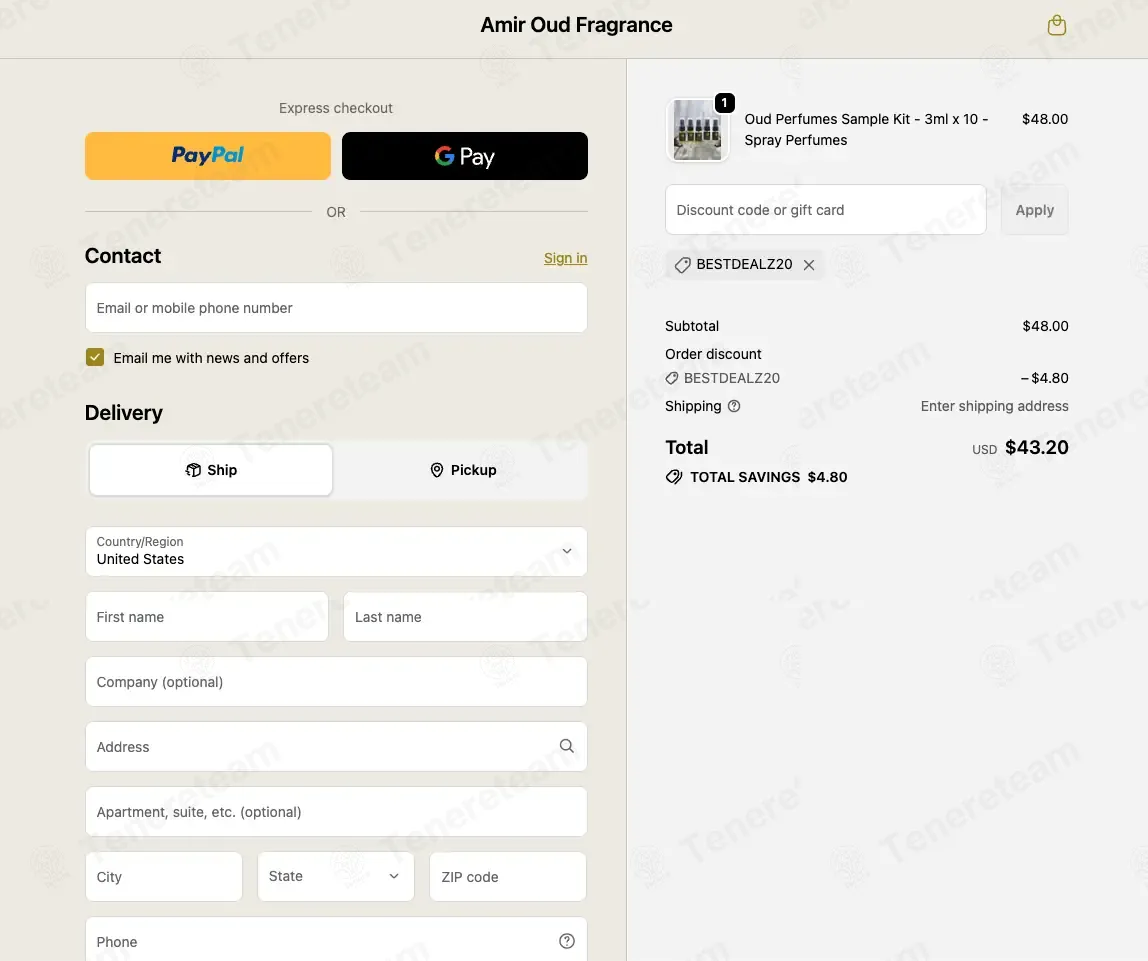
Task: Click the Contact heading
Action: (123, 256)
